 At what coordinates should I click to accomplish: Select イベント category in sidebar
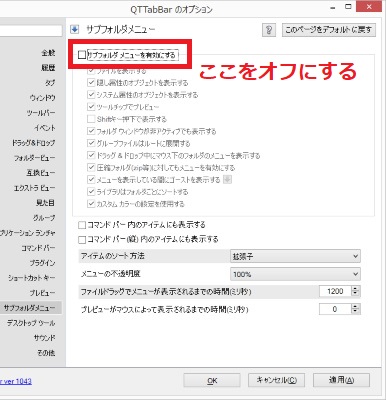pyautogui.click(x=45, y=128)
